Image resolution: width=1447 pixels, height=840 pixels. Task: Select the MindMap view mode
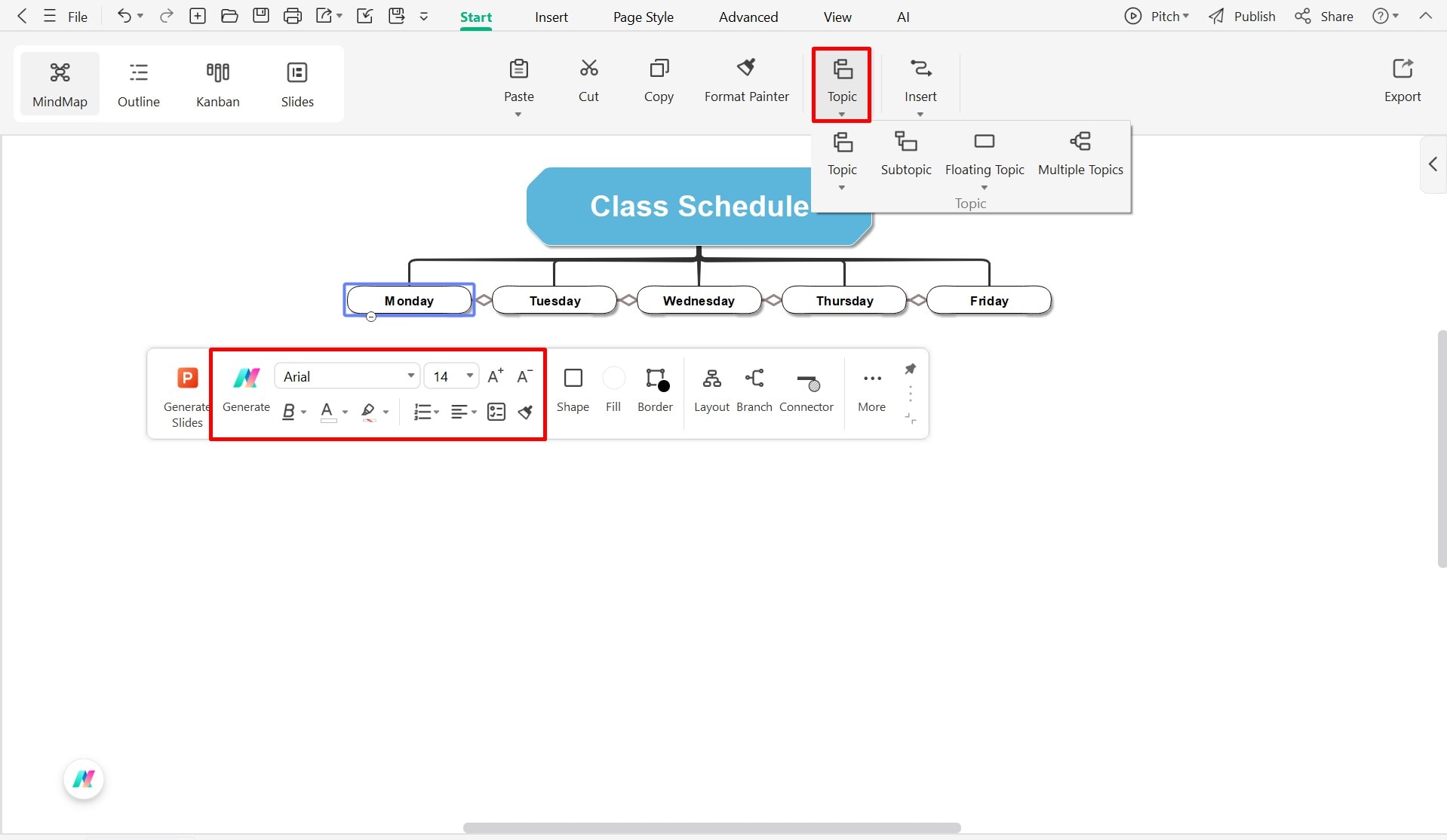(x=60, y=84)
